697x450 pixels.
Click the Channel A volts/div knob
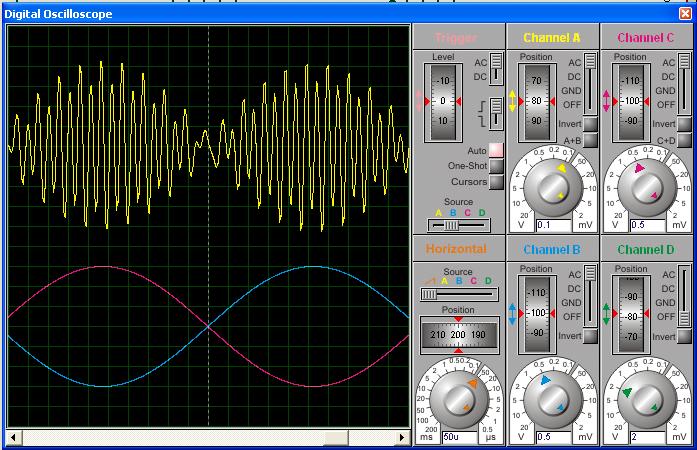pyautogui.click(x=553, y=187)
